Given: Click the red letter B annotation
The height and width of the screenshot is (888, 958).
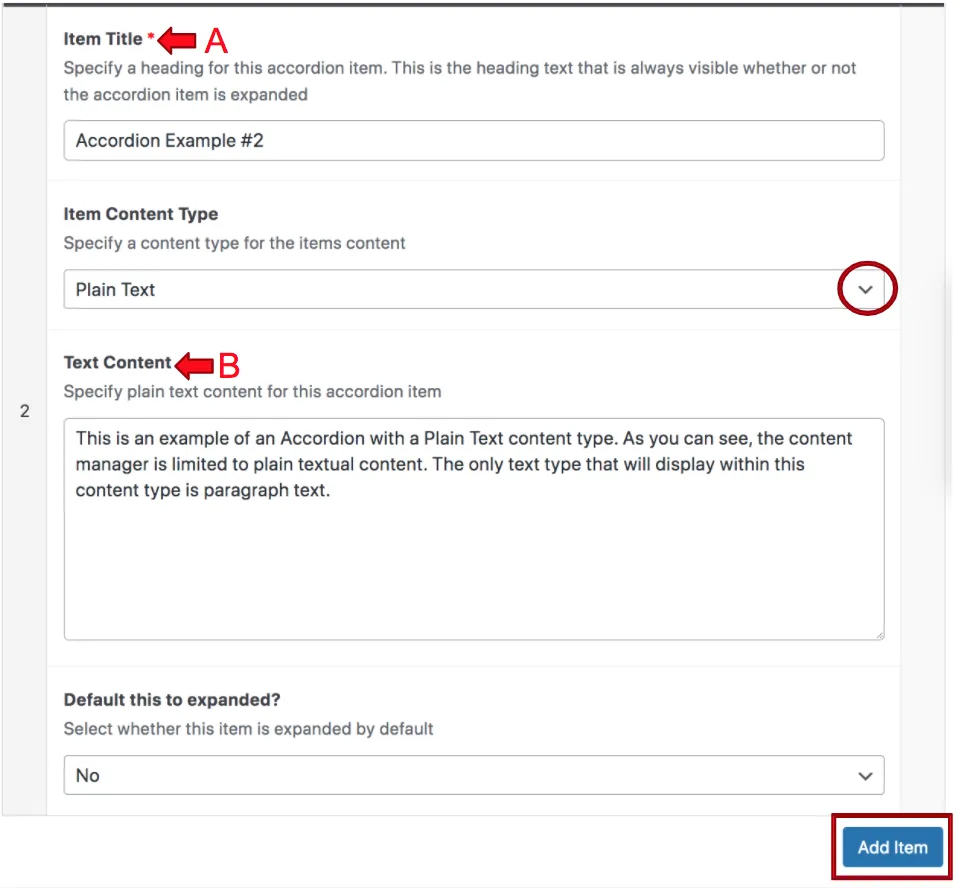Looking at the screenshot, I should [x=229, y=365].
